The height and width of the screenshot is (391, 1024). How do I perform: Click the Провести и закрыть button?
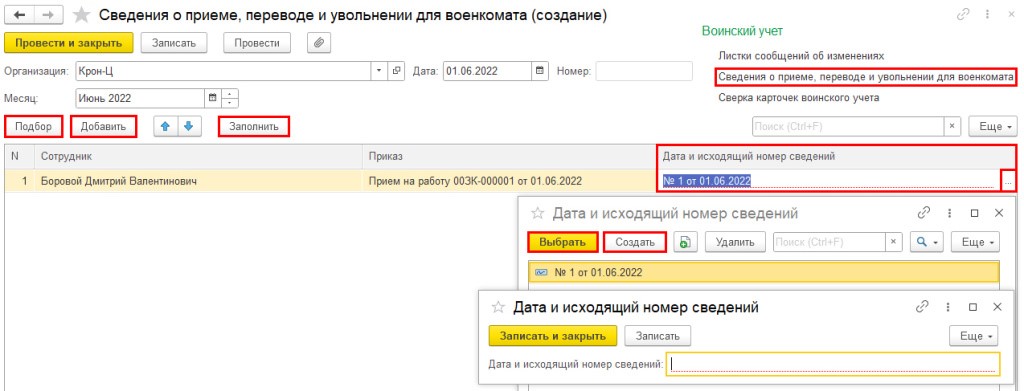[x=69, y=43]
